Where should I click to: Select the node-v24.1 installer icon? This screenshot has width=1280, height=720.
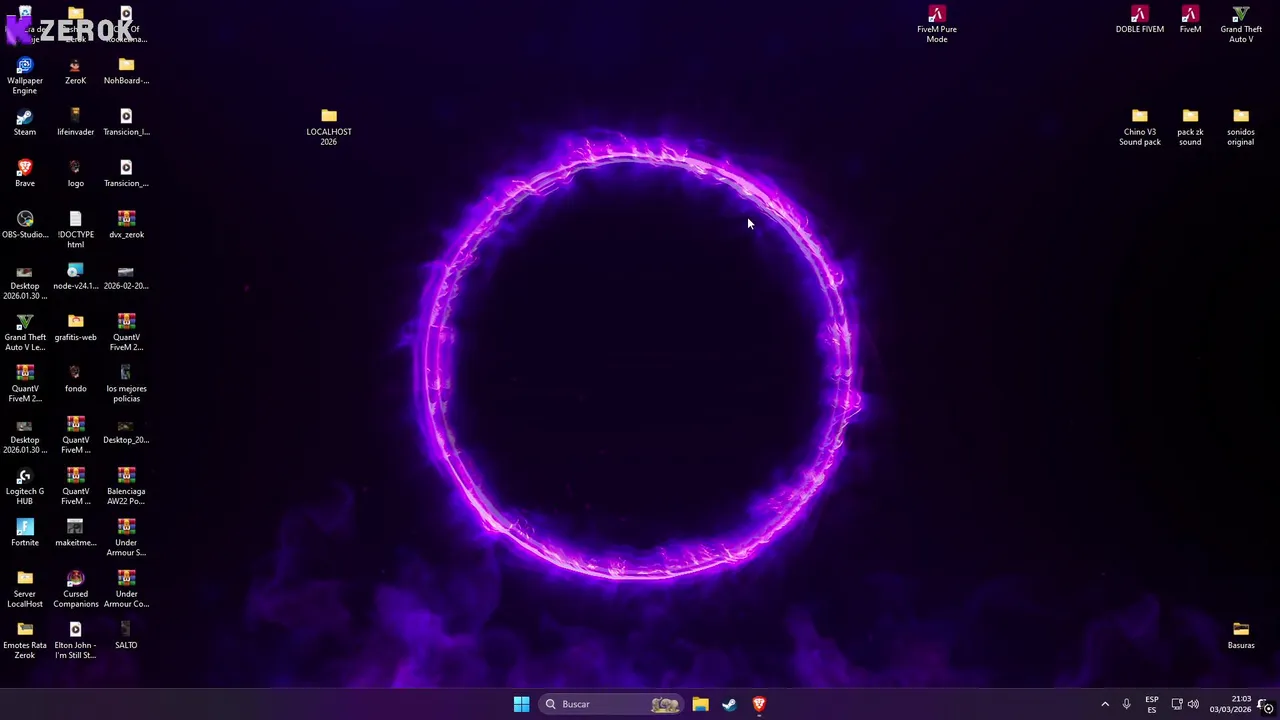[x=75, y=276]
